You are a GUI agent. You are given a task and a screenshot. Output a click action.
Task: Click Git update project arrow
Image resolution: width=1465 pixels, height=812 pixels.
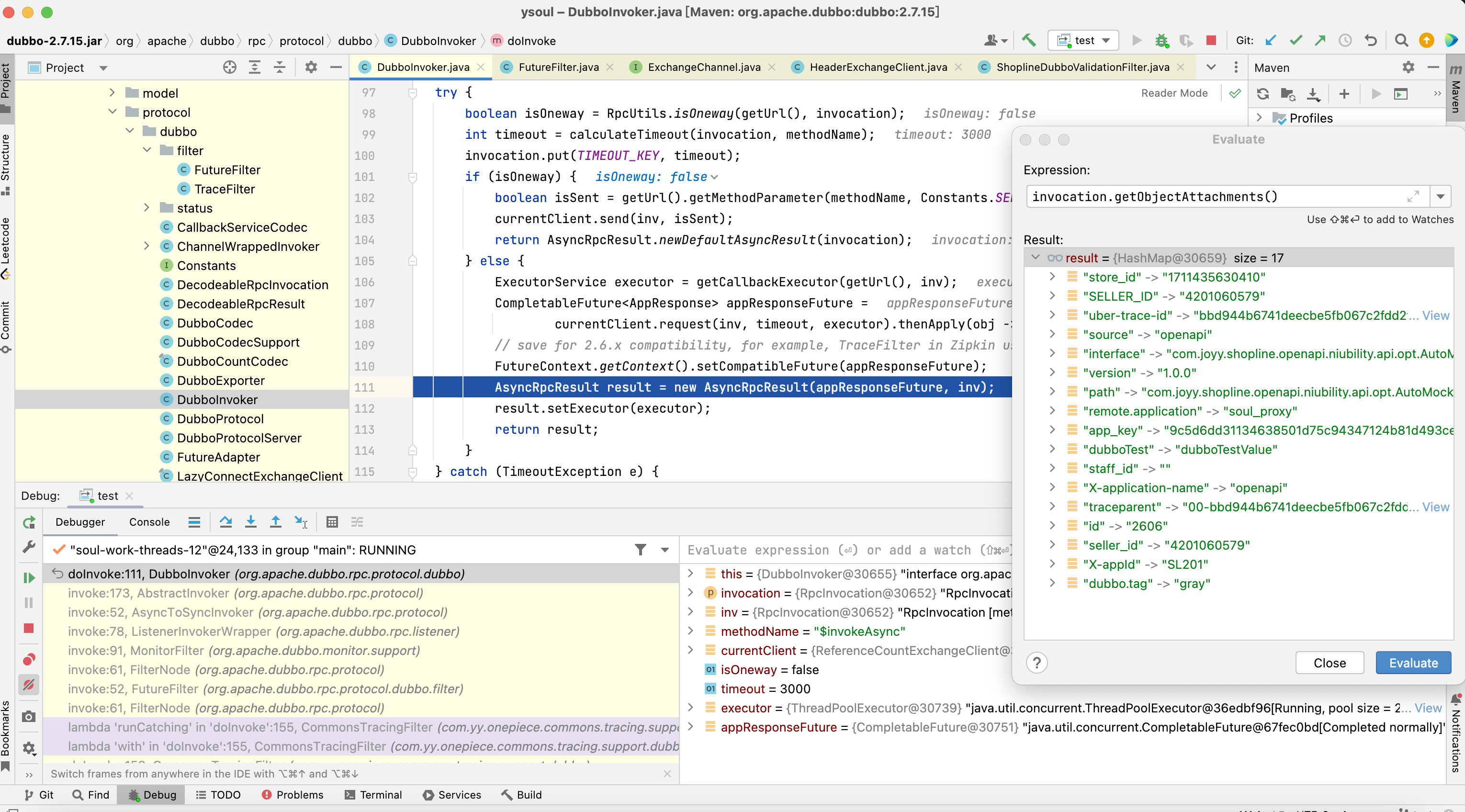(x=1271, y=40)
